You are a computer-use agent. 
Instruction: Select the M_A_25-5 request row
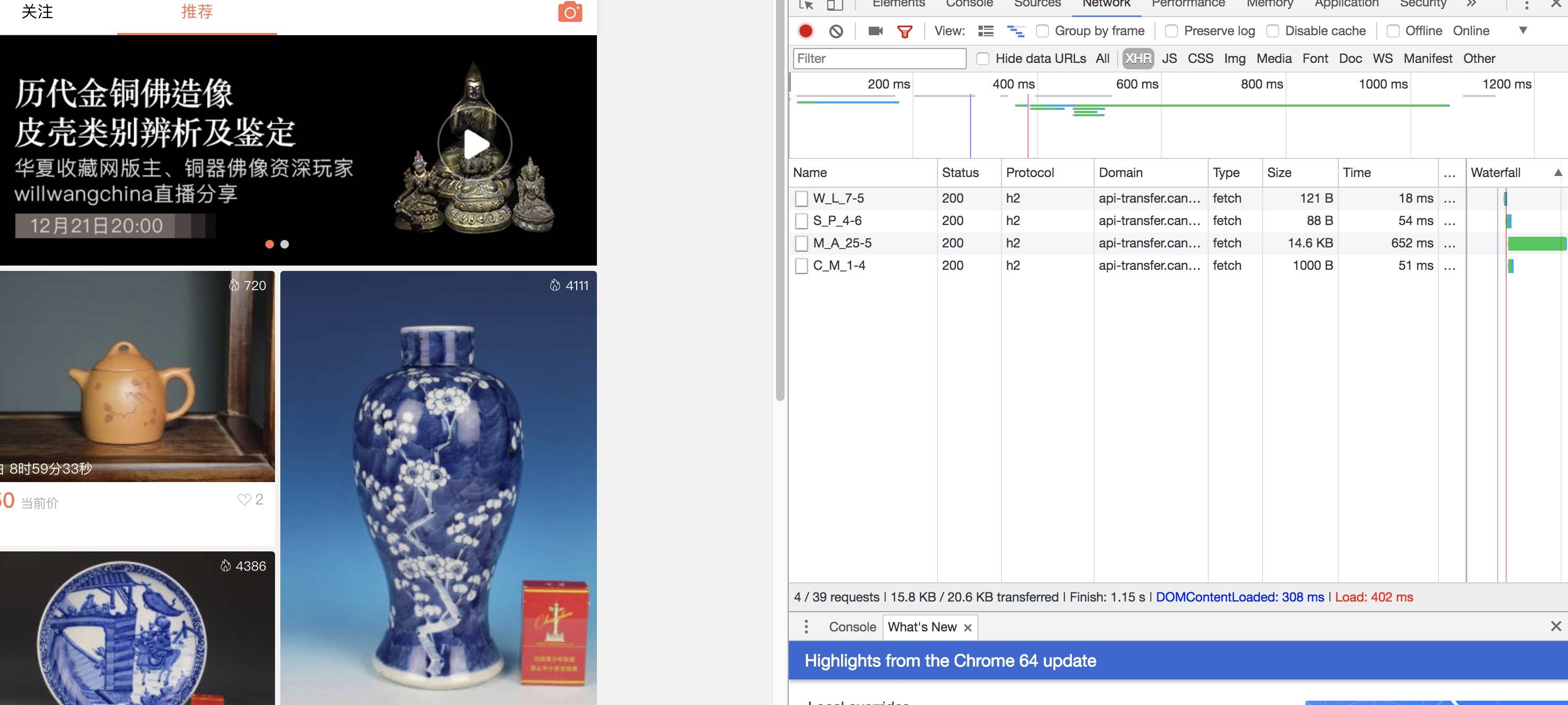[x=842, y=243]
